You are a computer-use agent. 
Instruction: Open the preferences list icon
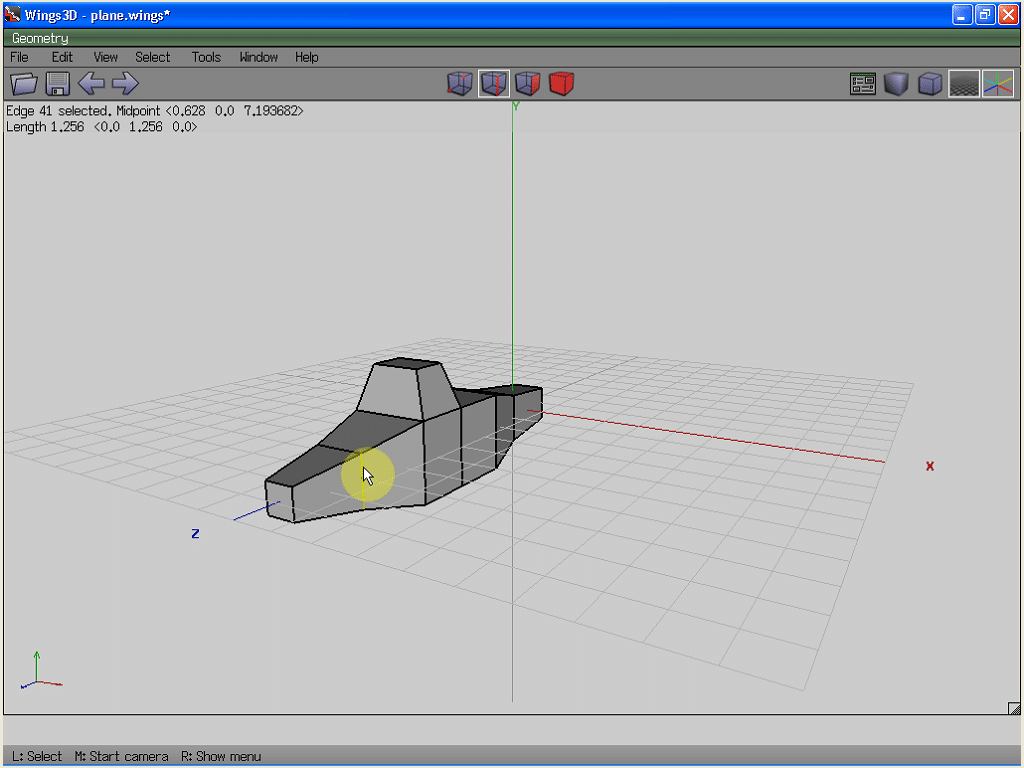point(863,84)
